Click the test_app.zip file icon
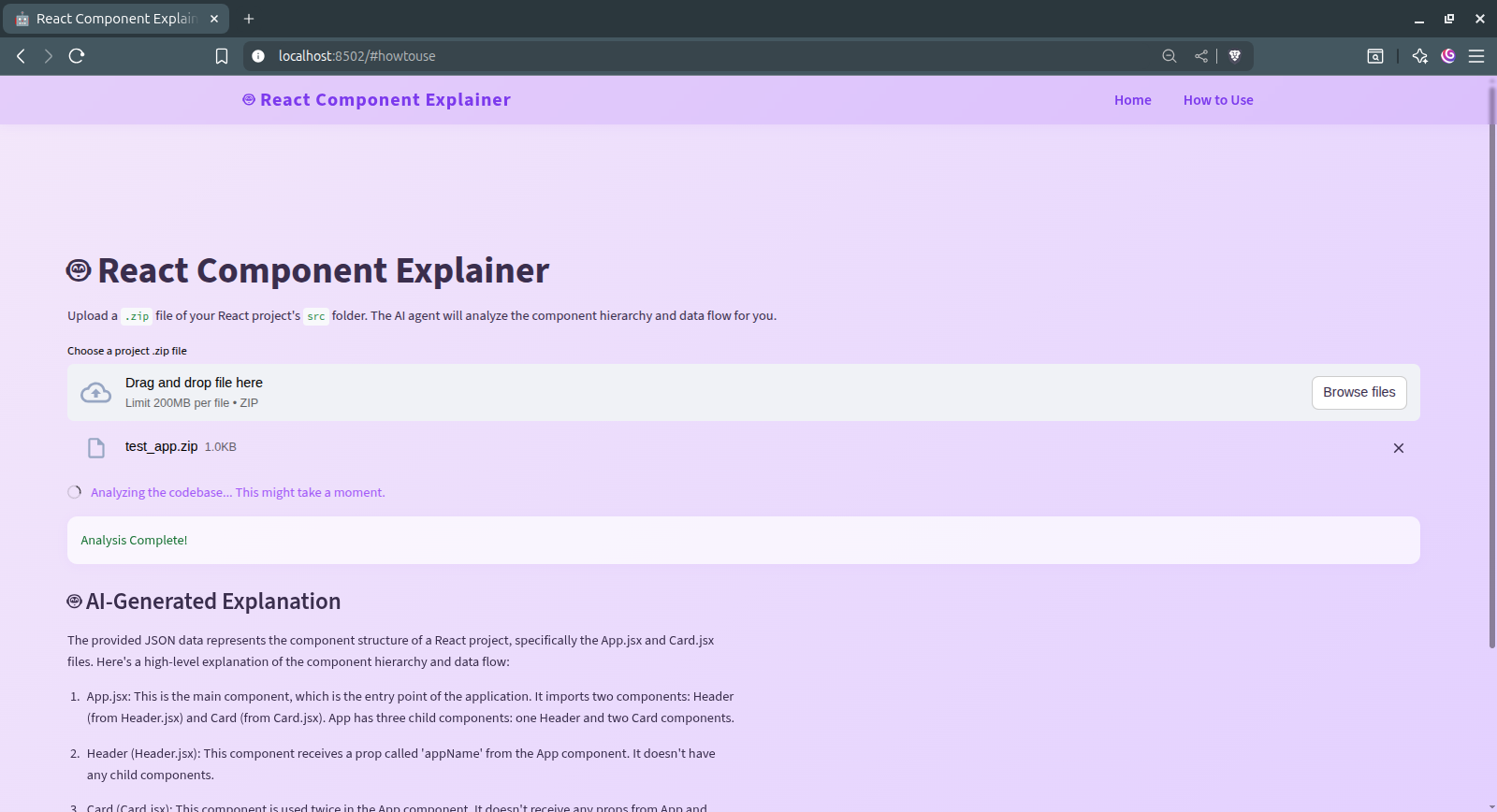Screen dimensions: 1497x812 [96, 448]
